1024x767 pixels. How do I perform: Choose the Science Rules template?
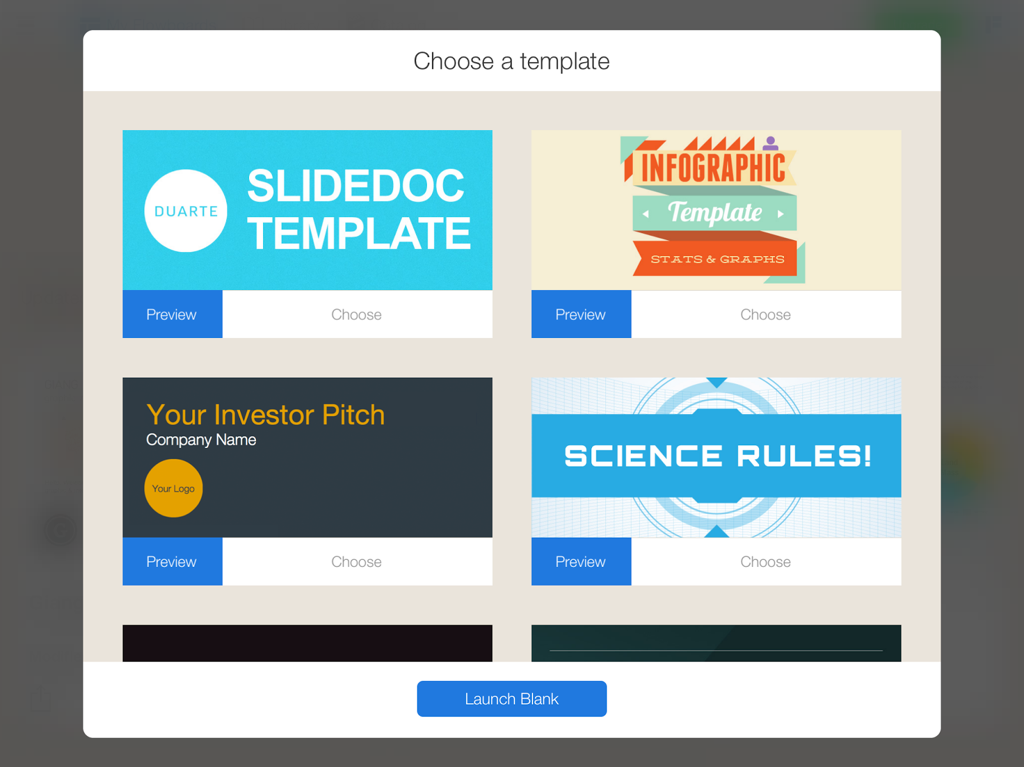coord(766,562)
